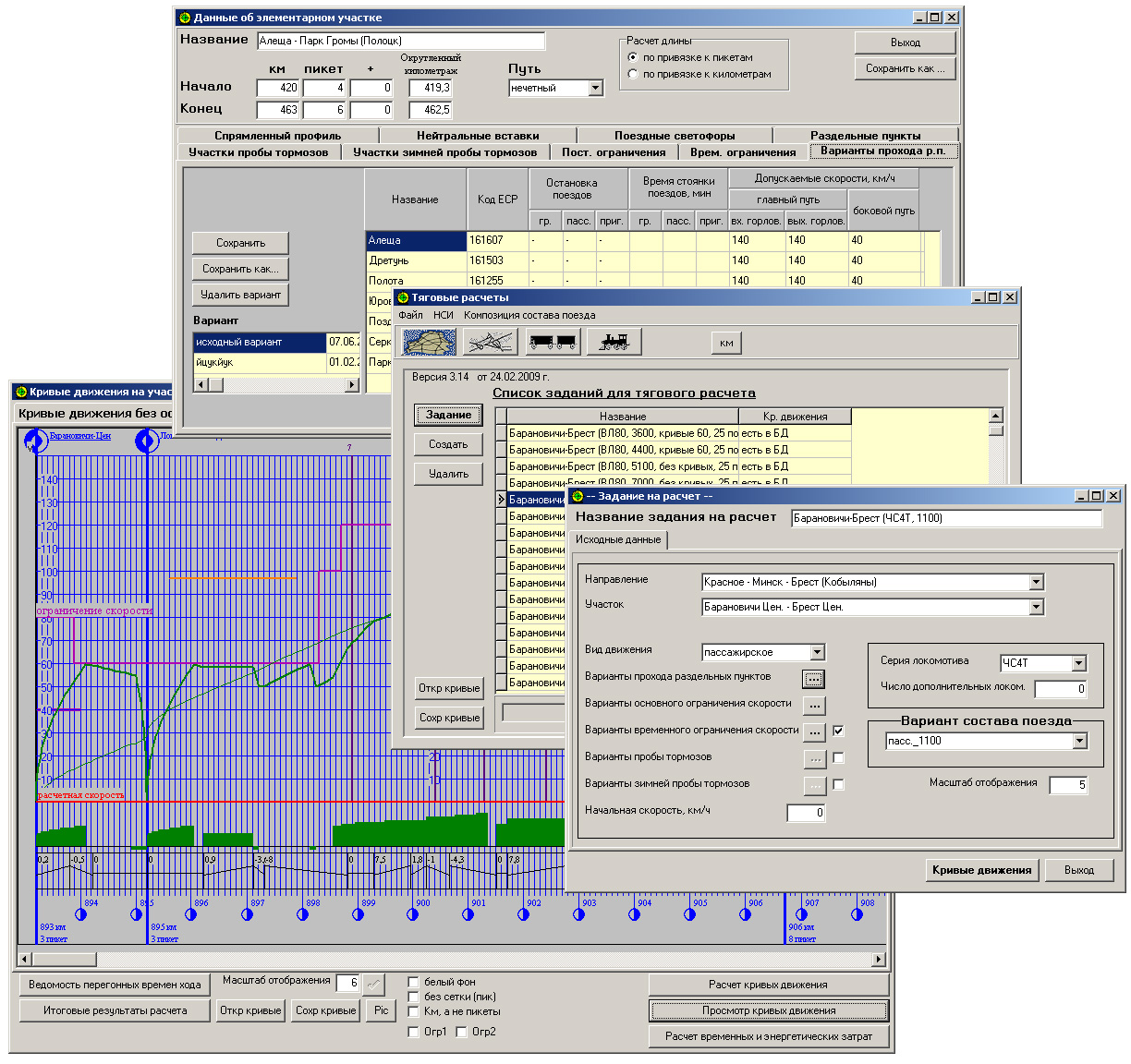Click right arrow of variant list scrollbar
The image size is (1131, 1064).
pyautogui.click(x=352, y=384)
